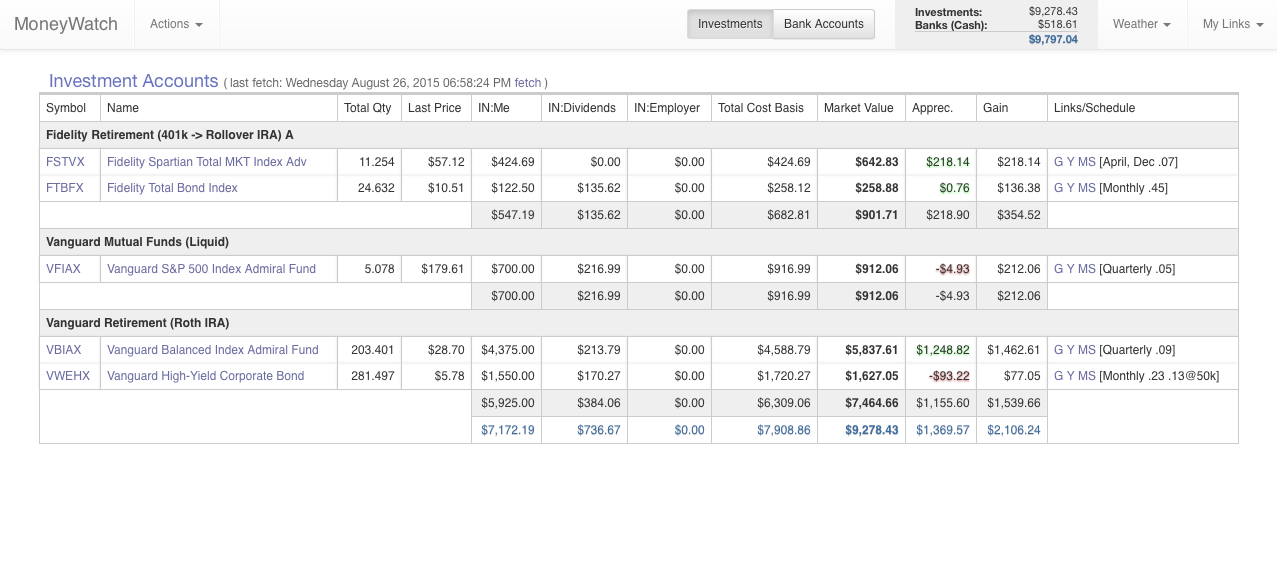Select the Vanguard Mutual Funds (Liquid) group row
1277x585 pixels.
point(639,242)
